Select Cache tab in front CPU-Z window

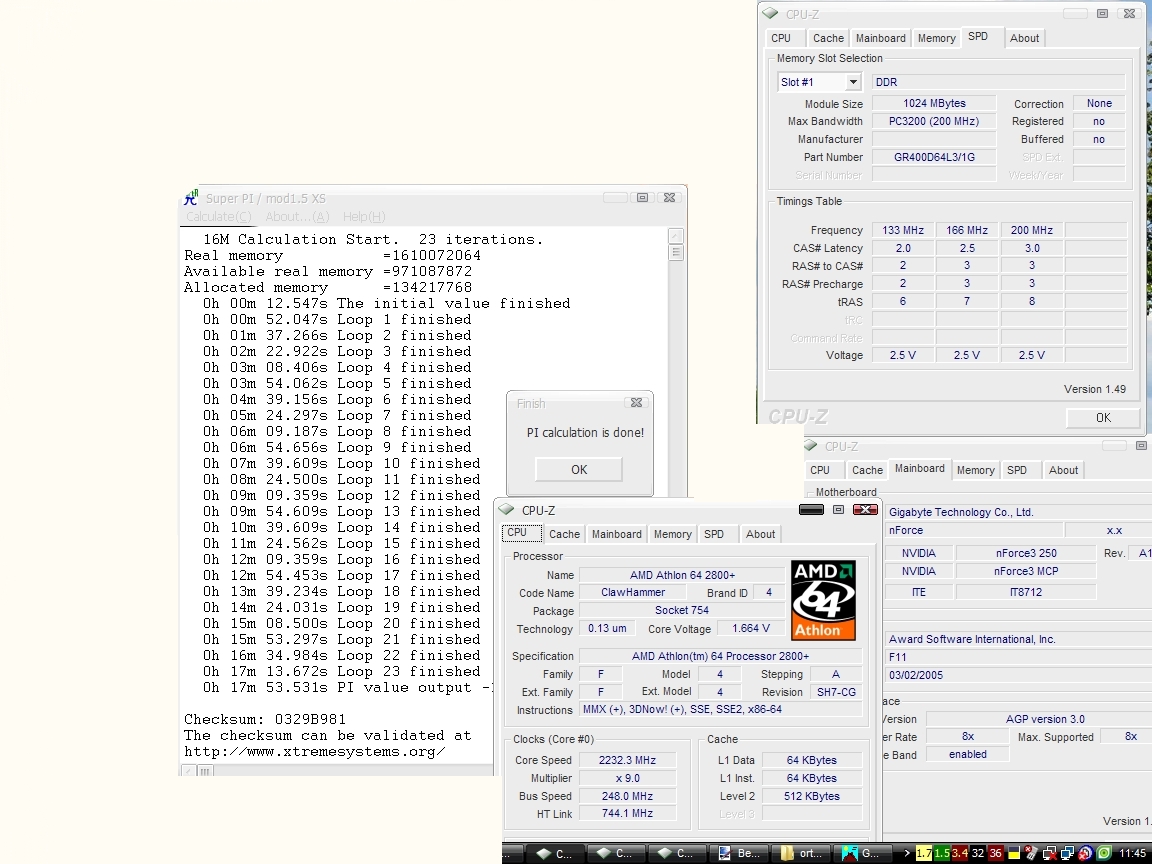564,534
